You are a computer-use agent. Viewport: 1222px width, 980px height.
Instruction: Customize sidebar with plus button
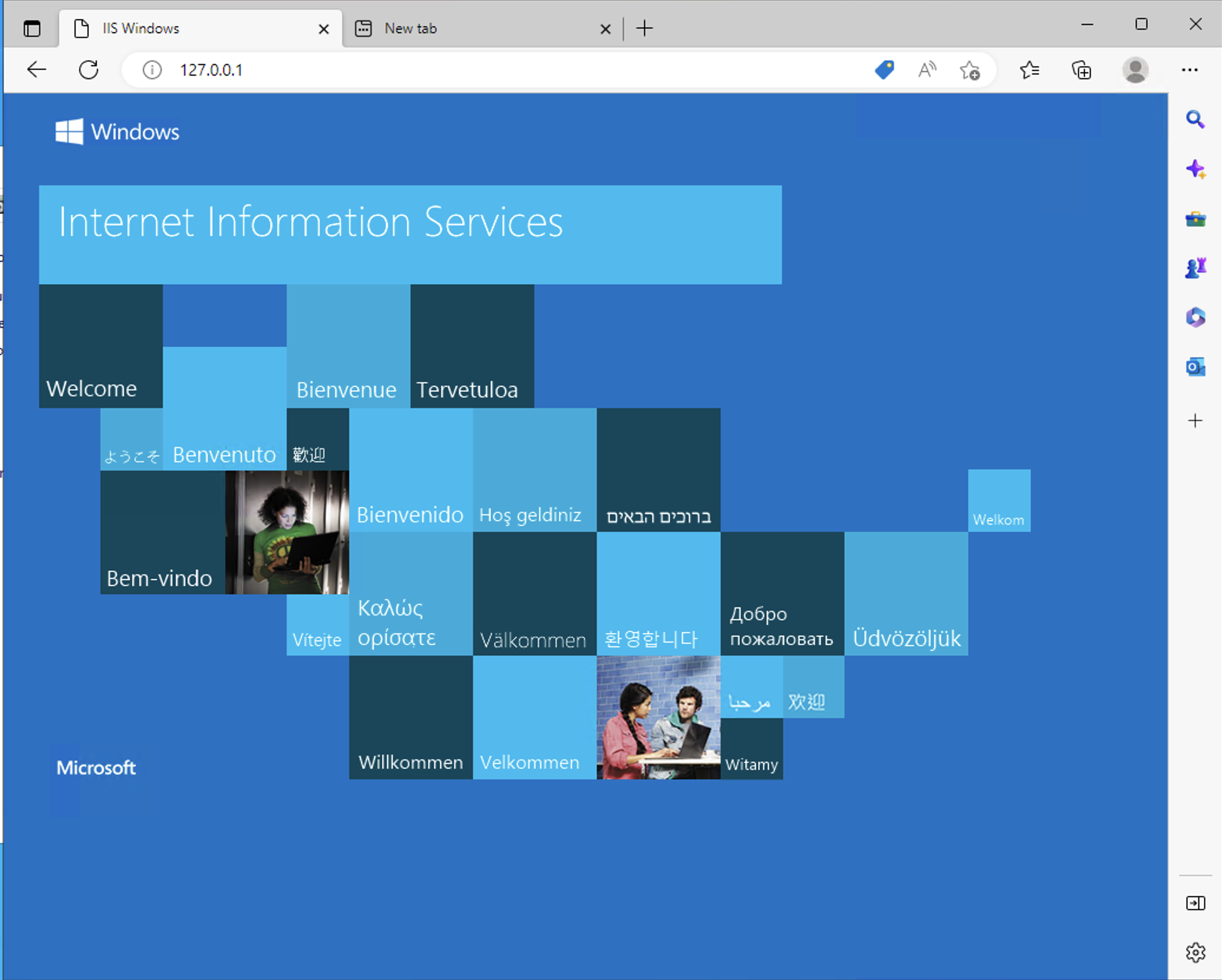click(1195, 420)
